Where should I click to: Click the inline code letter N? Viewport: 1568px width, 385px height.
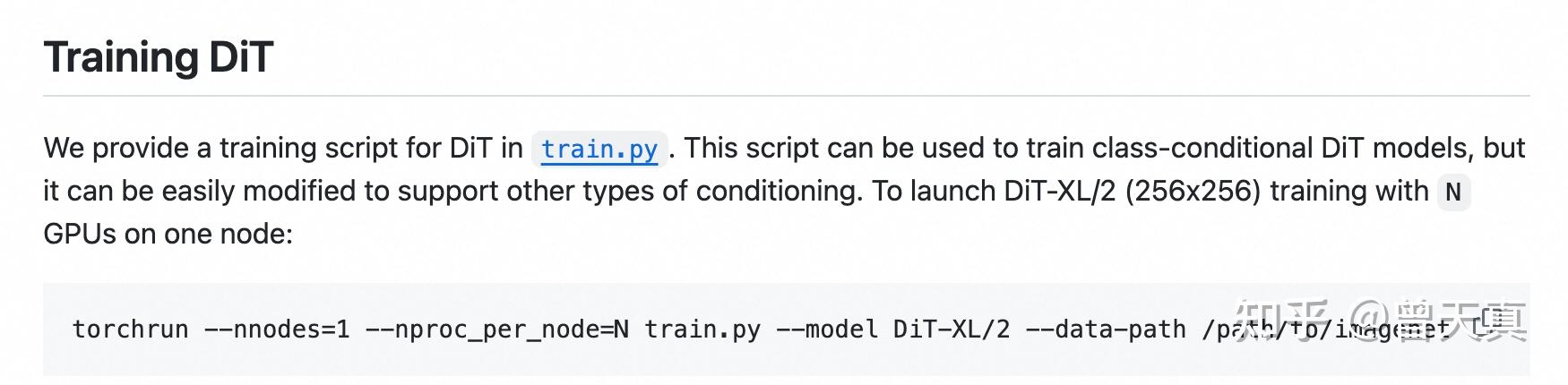click(x=1452, y=192)
